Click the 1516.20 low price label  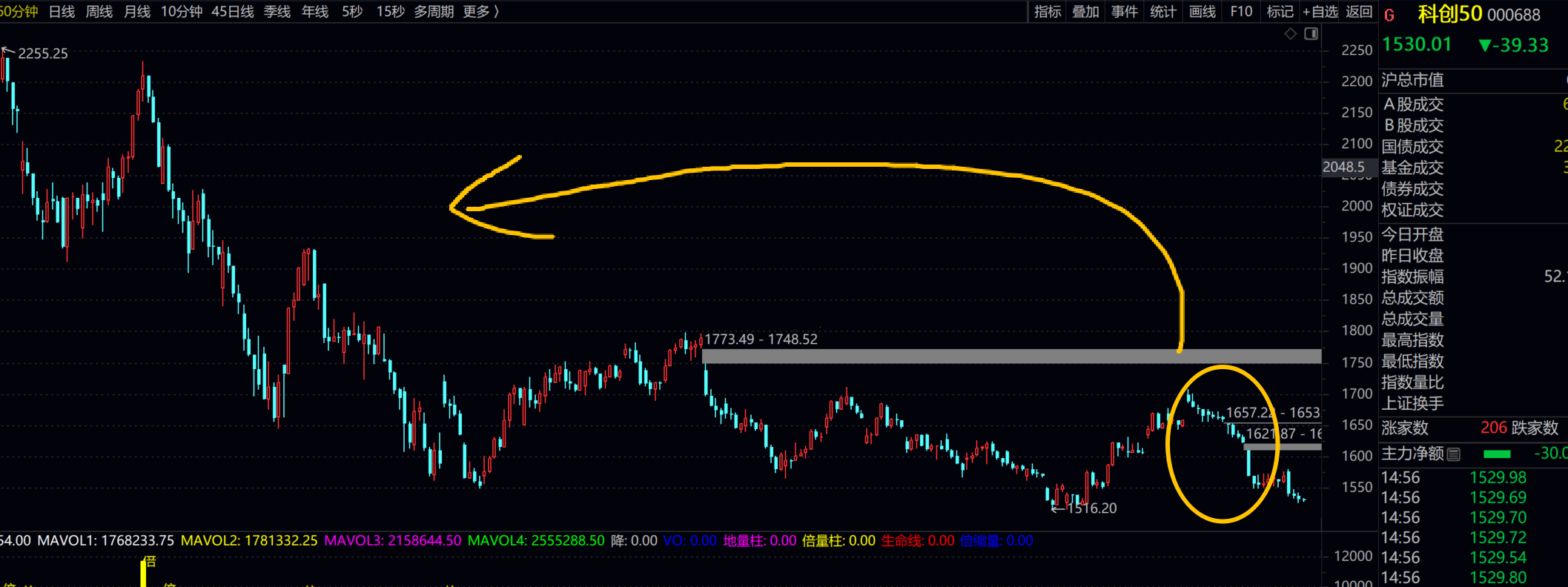[x=1091, y=508]
